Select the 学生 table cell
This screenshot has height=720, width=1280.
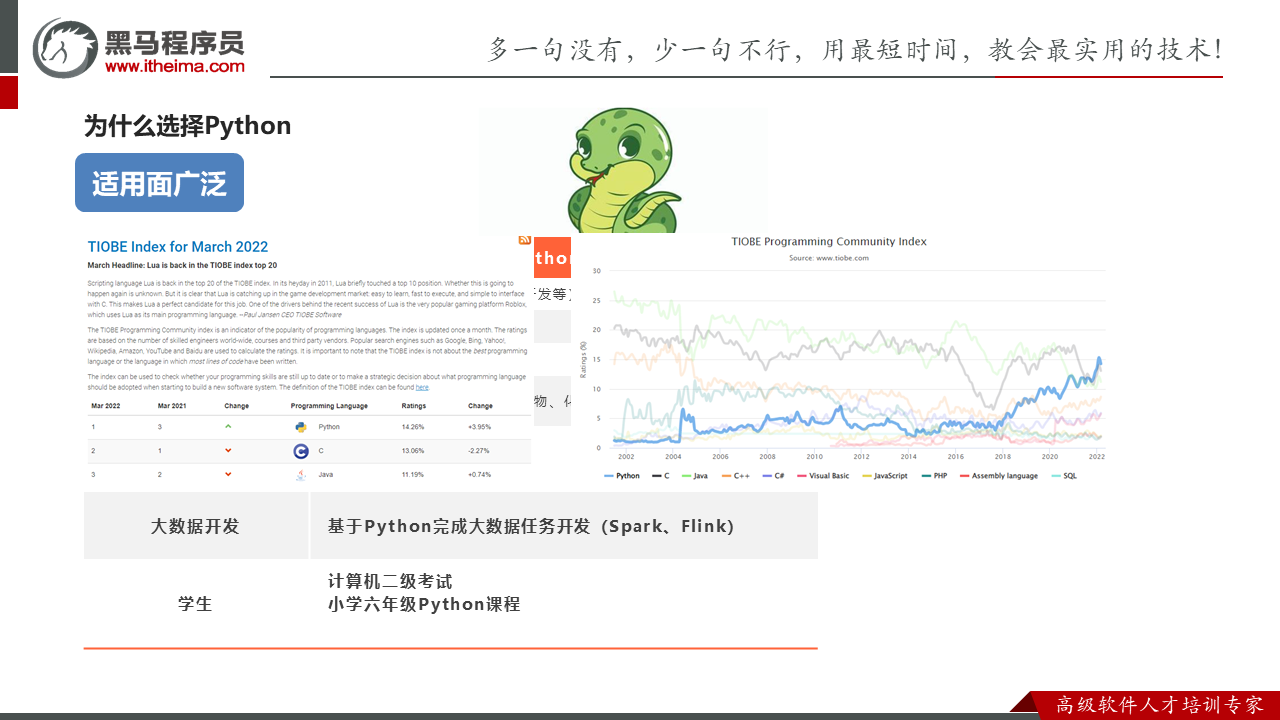[x=196, y=604]
